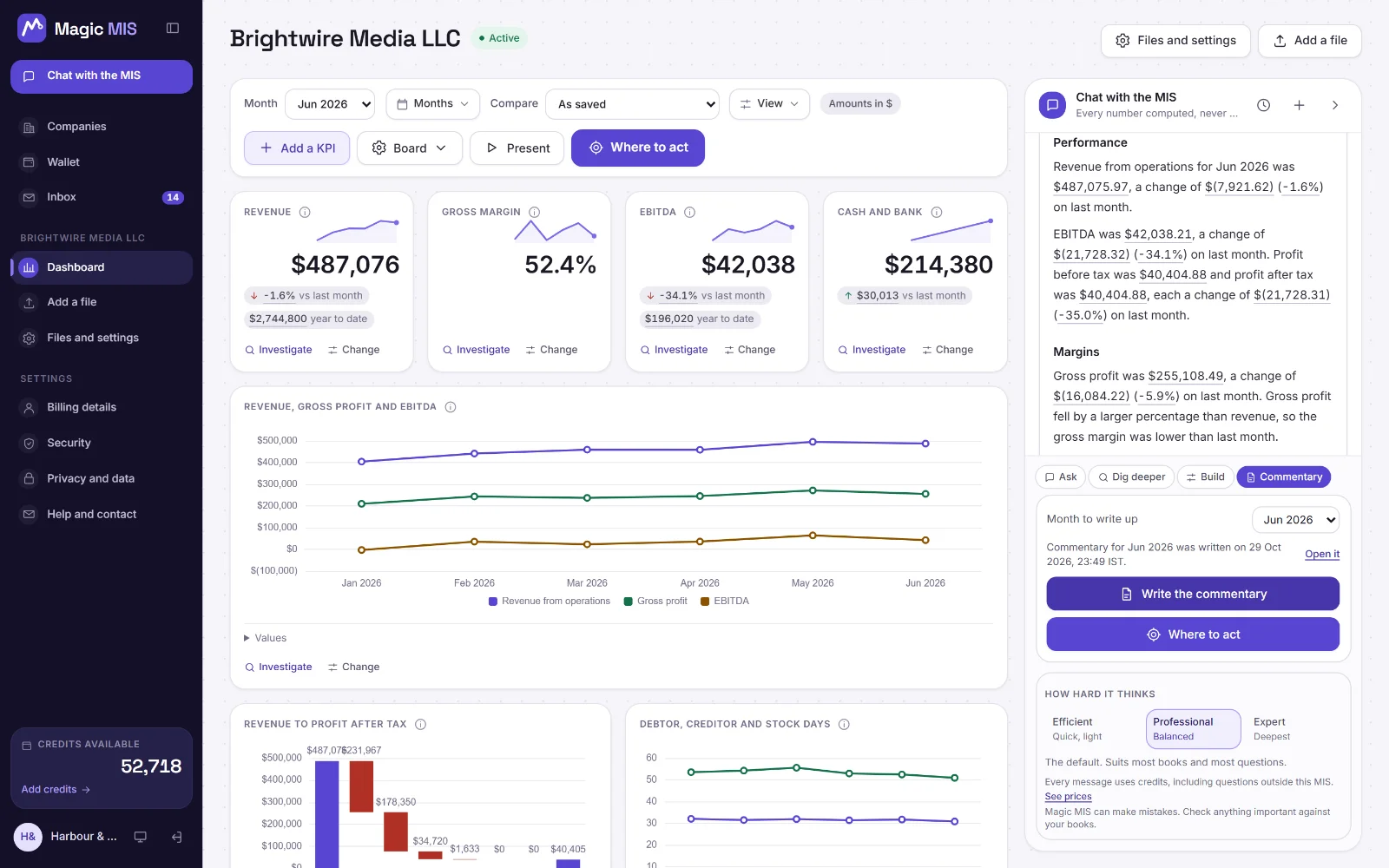Open the See prices link
Viewport: 1389px width, 868px height.
(1068, 797)
